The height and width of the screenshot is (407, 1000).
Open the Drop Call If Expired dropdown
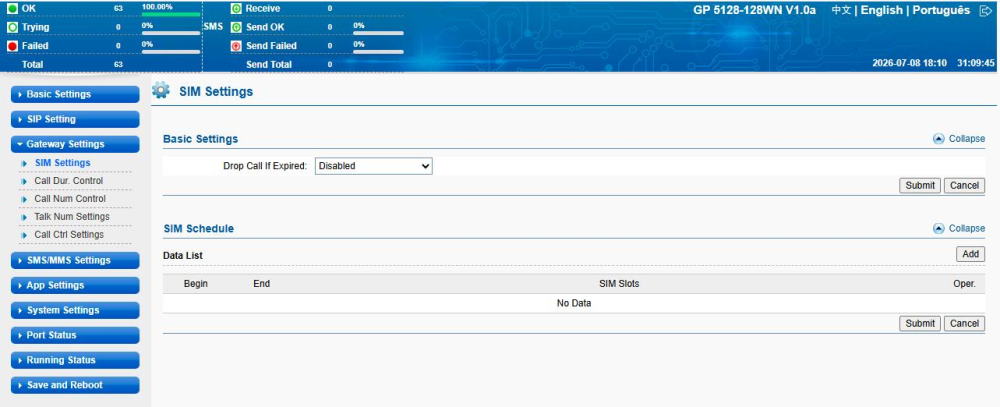point(374,166)
